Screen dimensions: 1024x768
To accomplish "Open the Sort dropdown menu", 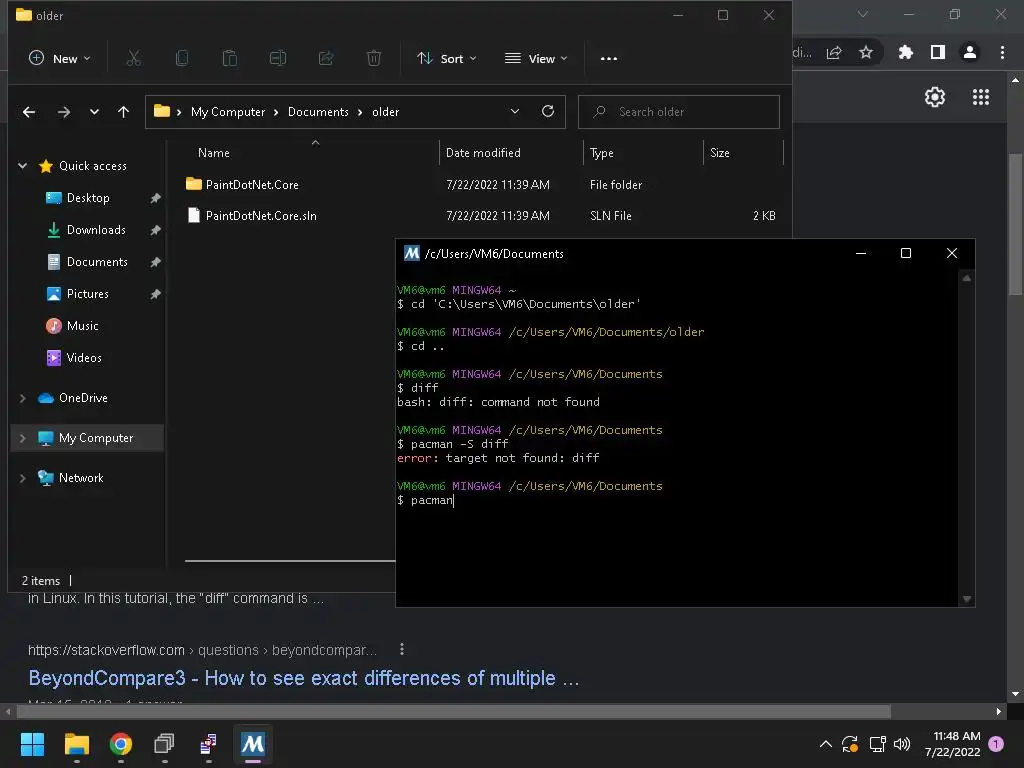I will click(x=447, y=59).
